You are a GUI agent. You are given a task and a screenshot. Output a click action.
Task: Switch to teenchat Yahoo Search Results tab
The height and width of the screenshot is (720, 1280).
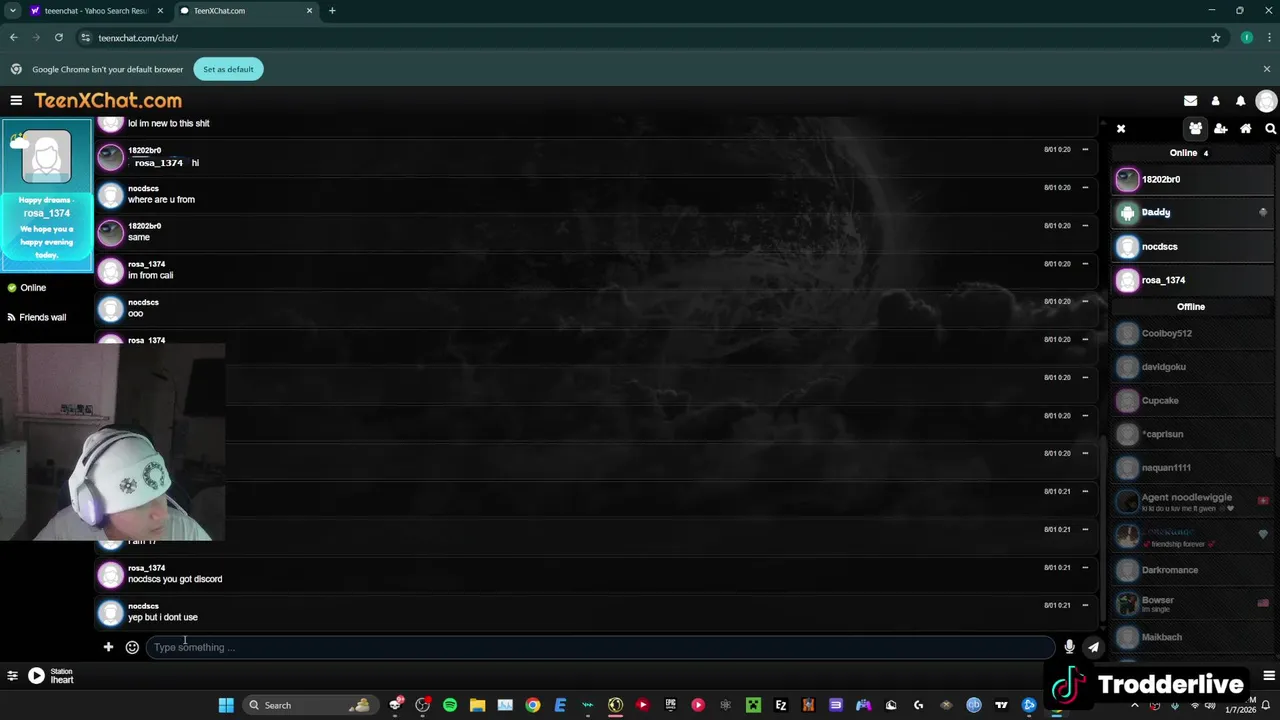tap(96, 11)
